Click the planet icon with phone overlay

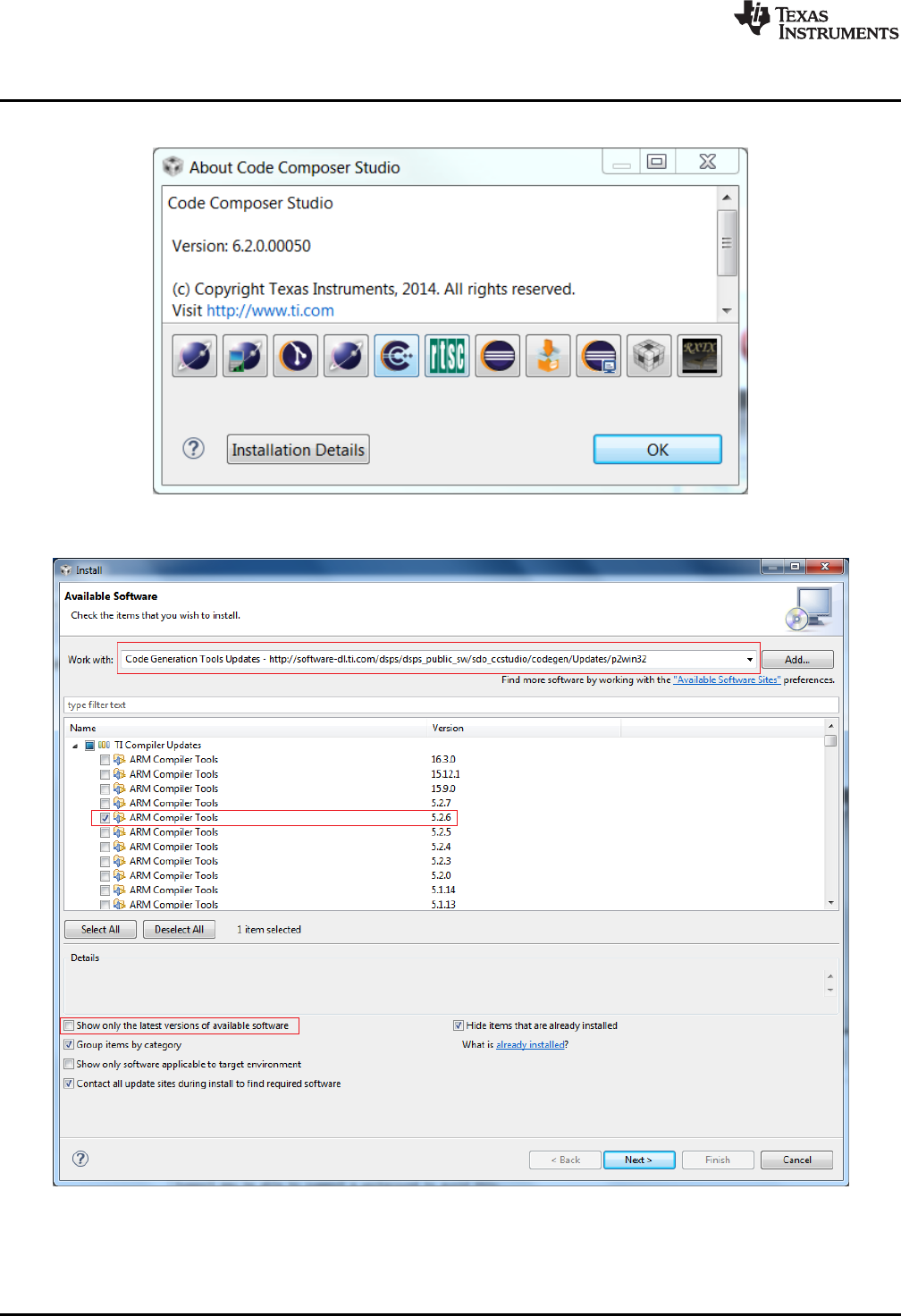[x=245, y=356]
